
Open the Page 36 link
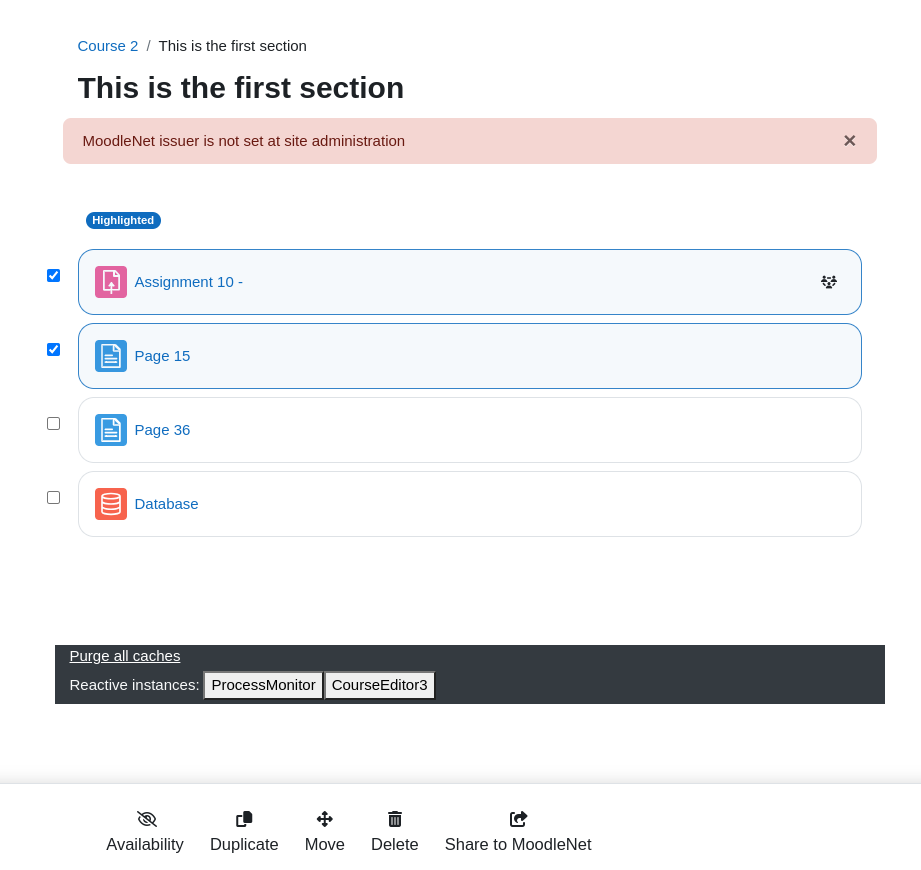click(162, 430)
